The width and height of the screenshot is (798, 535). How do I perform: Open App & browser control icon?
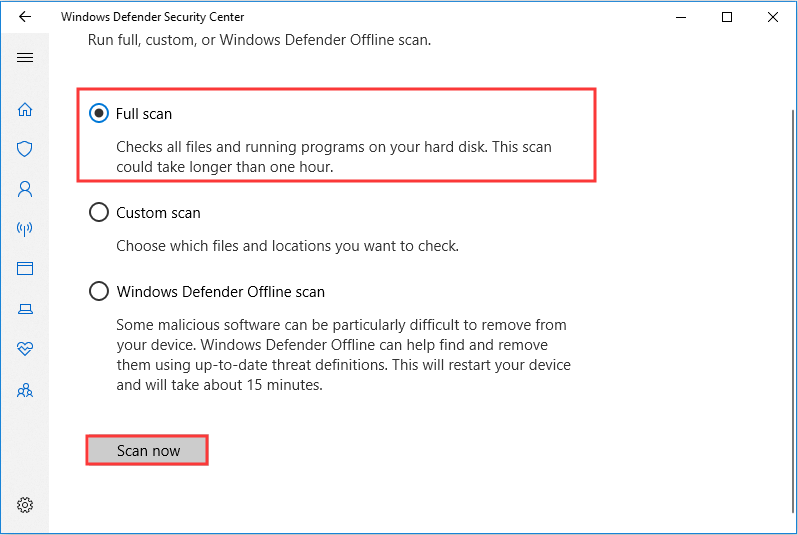25,268
